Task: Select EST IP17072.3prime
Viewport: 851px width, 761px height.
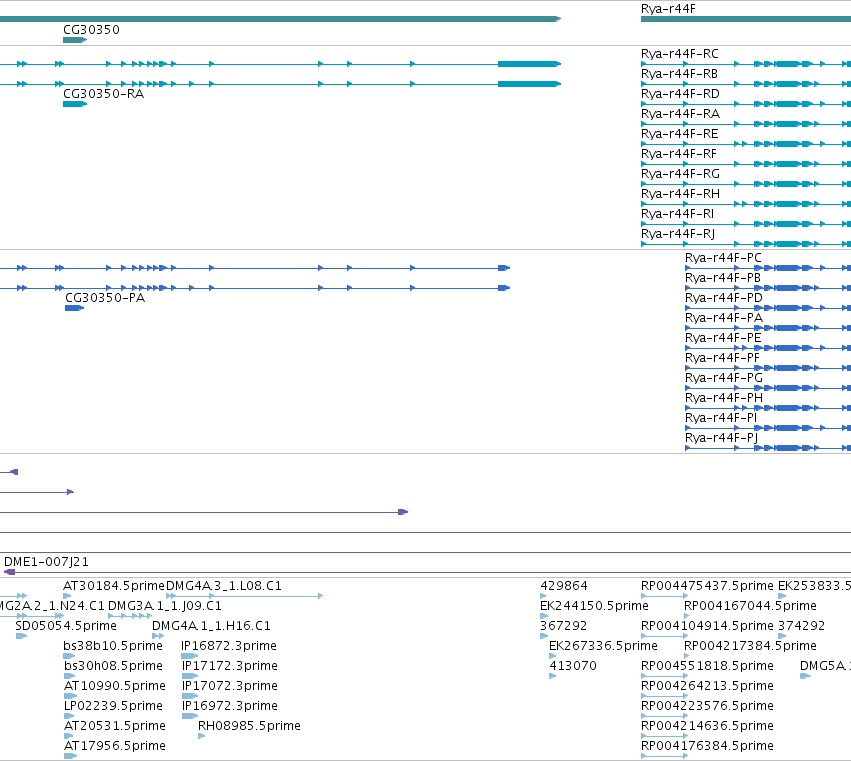Action: click(x=230, y=686)
